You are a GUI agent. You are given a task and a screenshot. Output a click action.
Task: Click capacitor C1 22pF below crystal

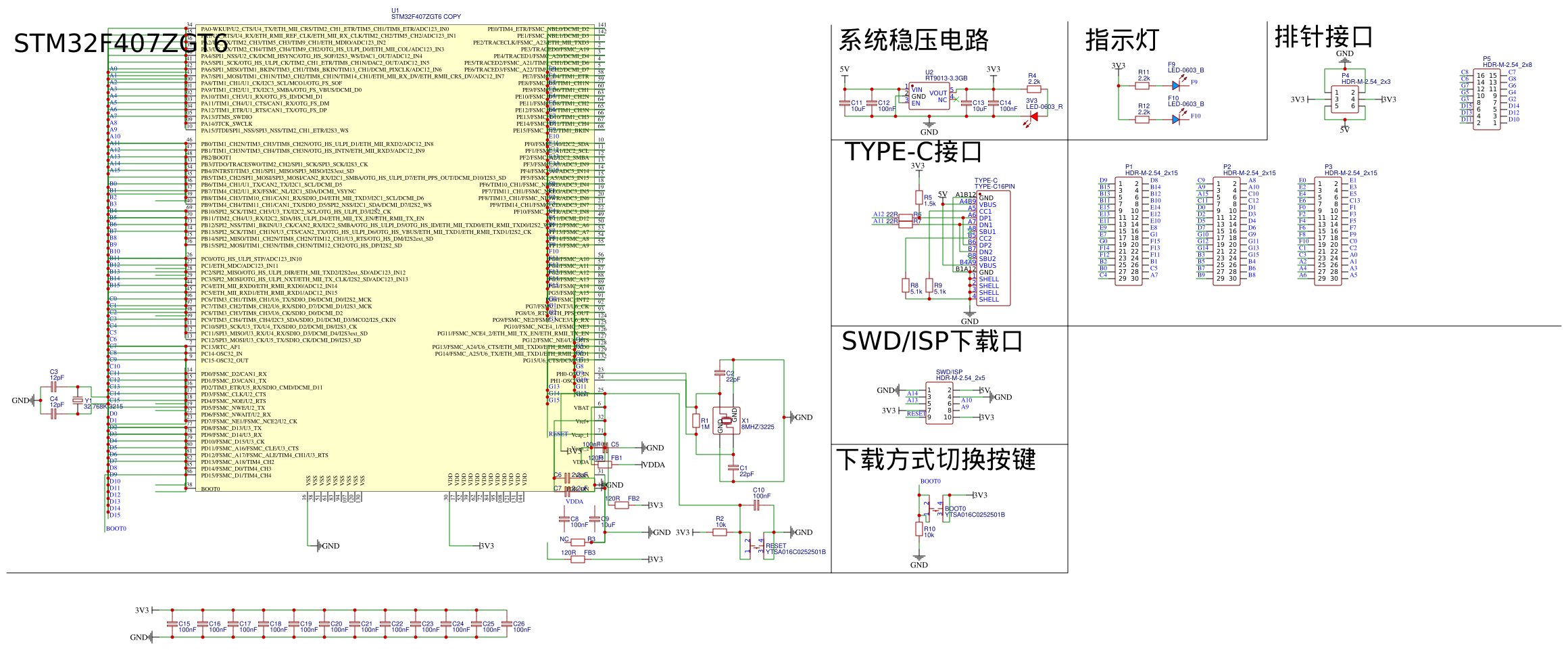click(x=733, y=467)
